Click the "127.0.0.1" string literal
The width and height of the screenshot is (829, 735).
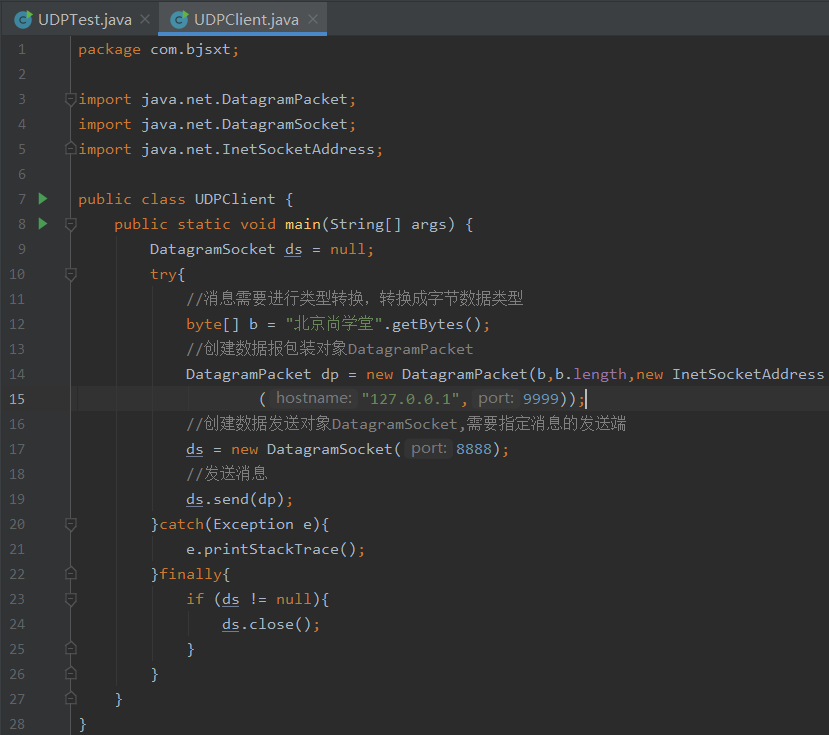click(x=410, y=399)
